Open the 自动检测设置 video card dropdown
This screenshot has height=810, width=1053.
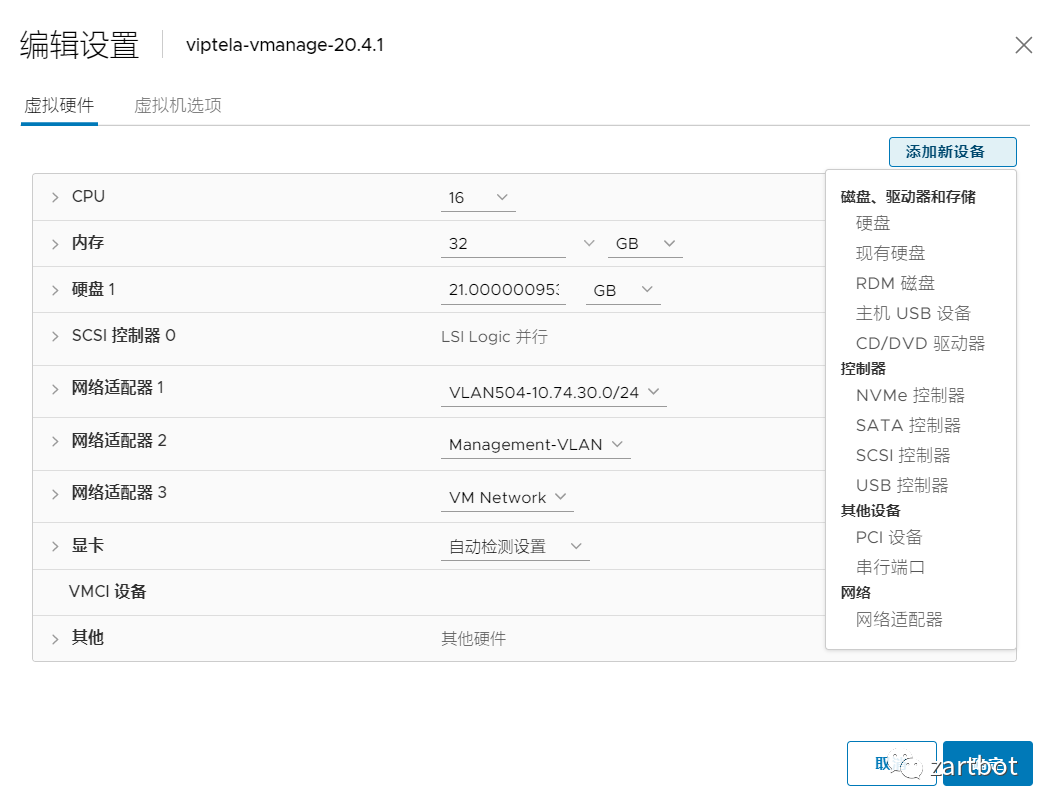pyautogui.click(x=515, y=547)
